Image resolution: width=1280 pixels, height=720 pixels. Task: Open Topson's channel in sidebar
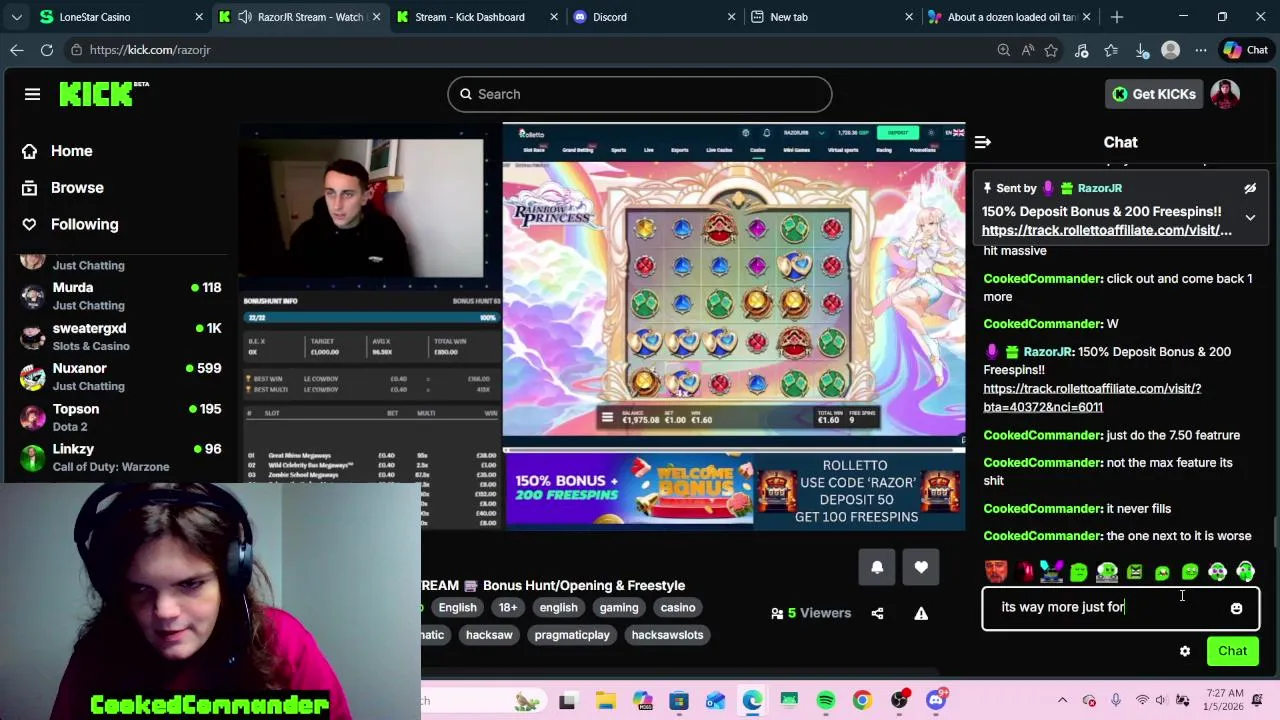(x=122, y=417)
